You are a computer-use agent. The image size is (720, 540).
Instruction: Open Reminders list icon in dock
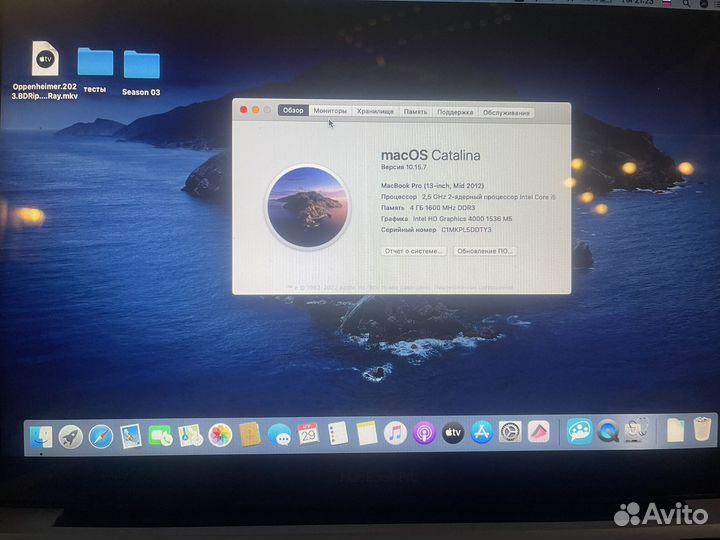[x=338, y=433]
